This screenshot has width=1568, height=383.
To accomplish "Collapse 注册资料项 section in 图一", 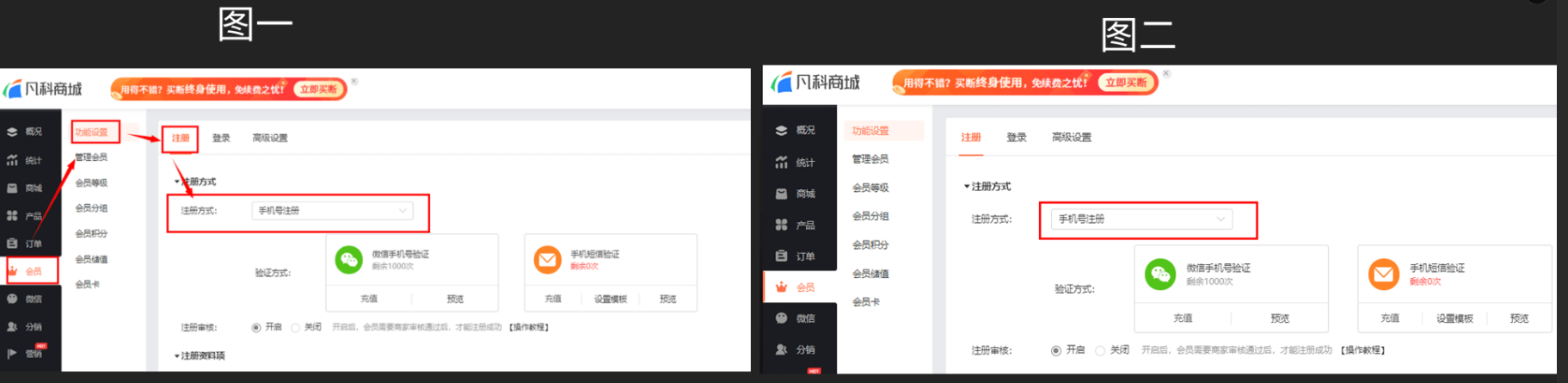I will tap(200, 356).
